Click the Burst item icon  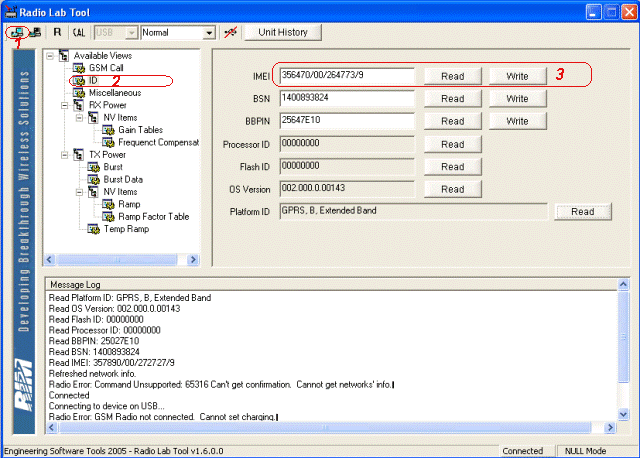93,167
